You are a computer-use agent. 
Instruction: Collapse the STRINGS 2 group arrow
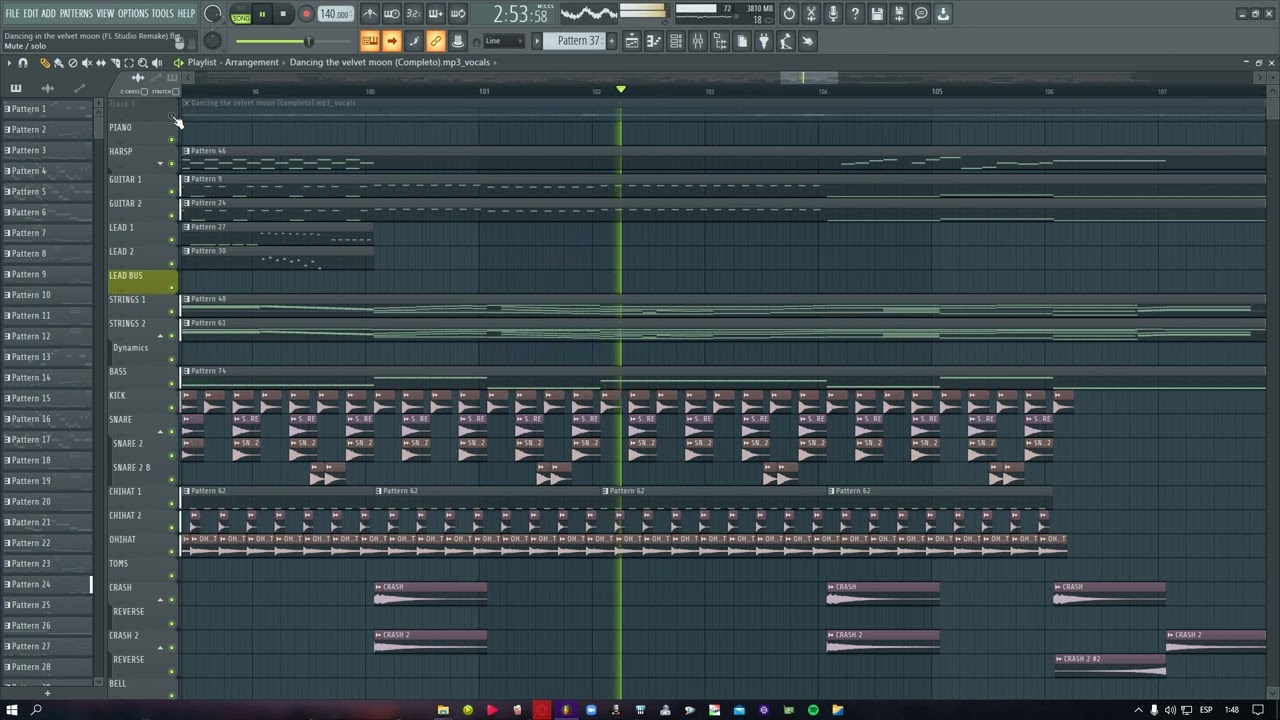(x=160, y=335)
